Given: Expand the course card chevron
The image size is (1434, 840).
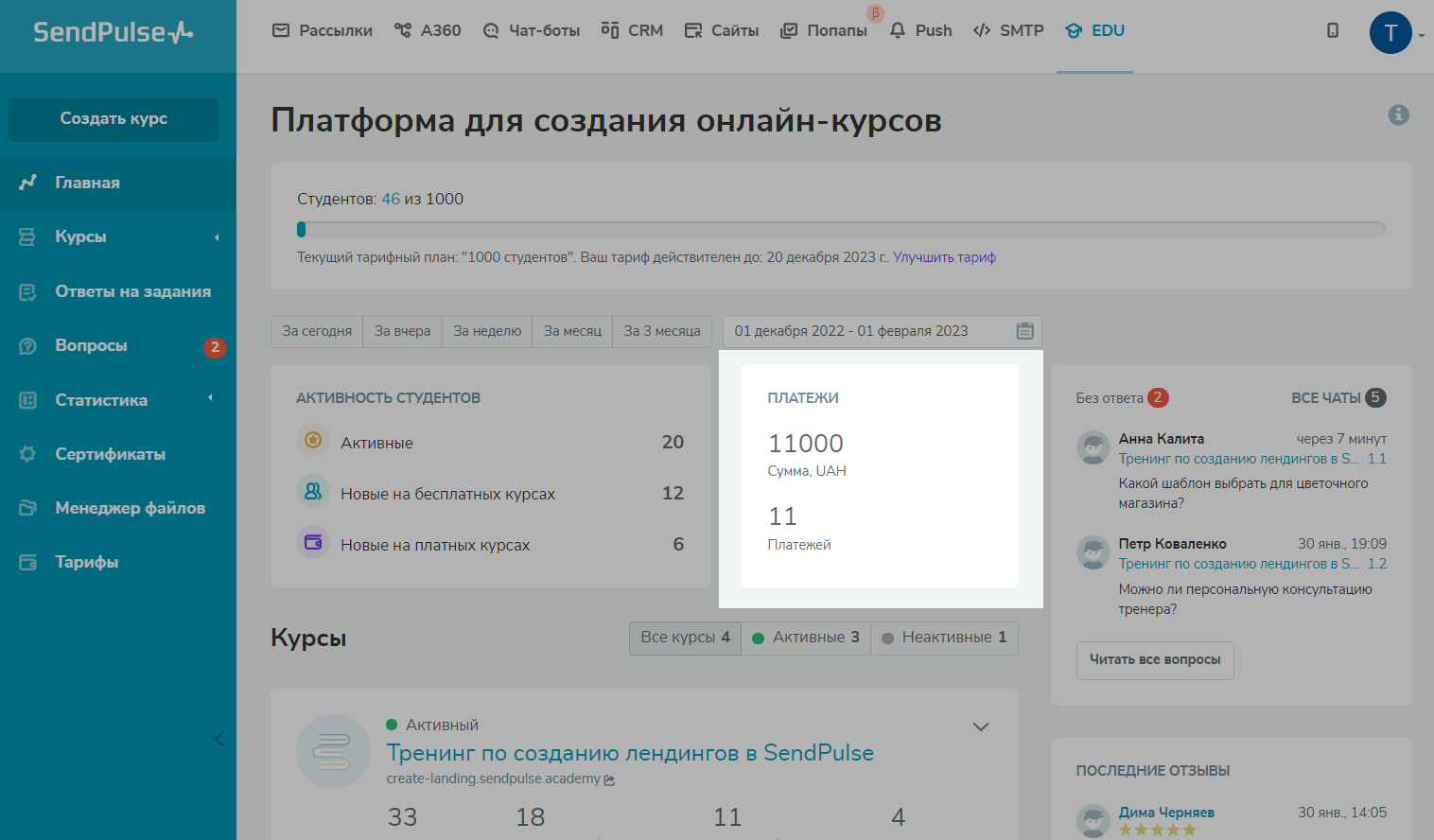Looking at the screenshot, I should [x=981, y=726].
